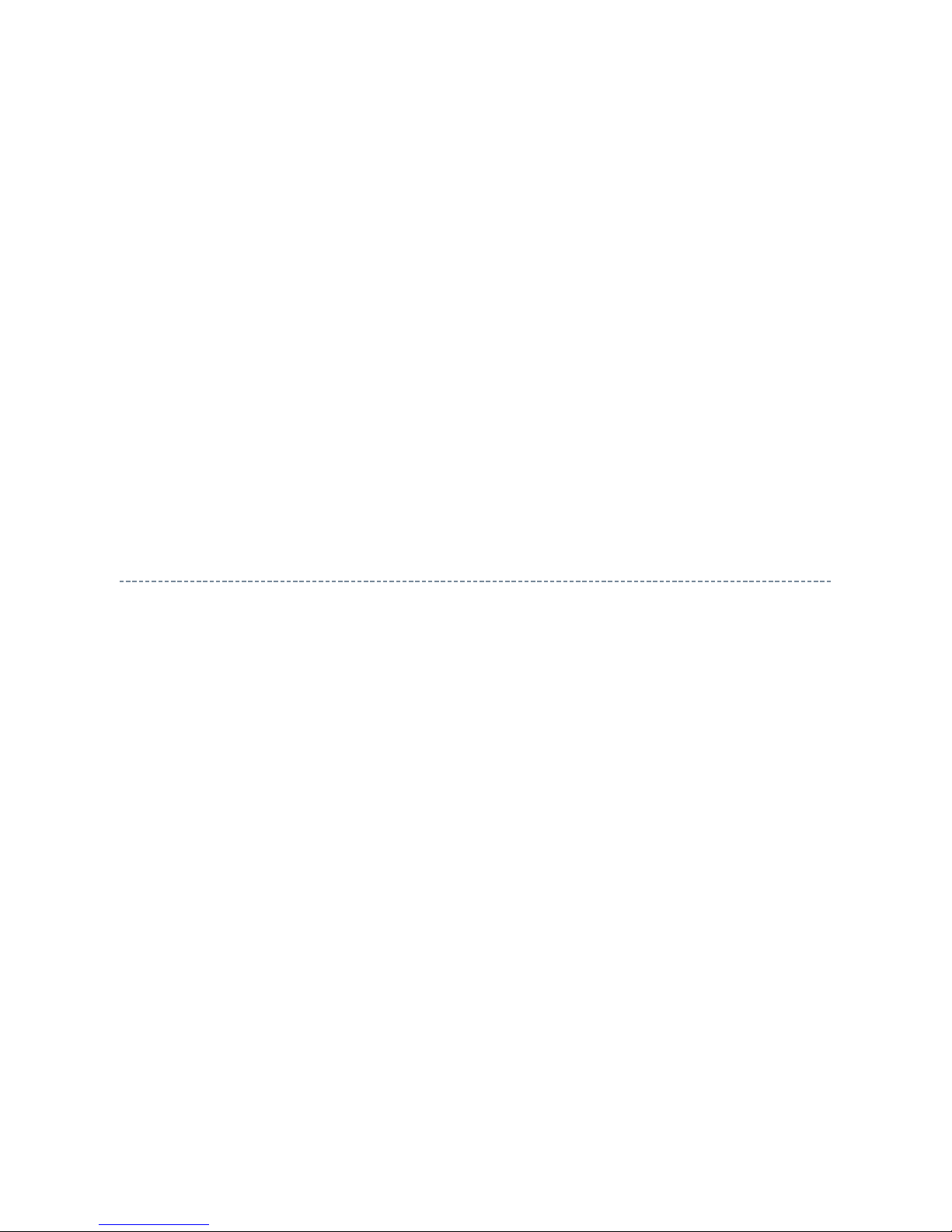The width and height of the screenshot is (952, 1232).
Task: Click the blue underlined link at page bottom
Action: 154,1224
